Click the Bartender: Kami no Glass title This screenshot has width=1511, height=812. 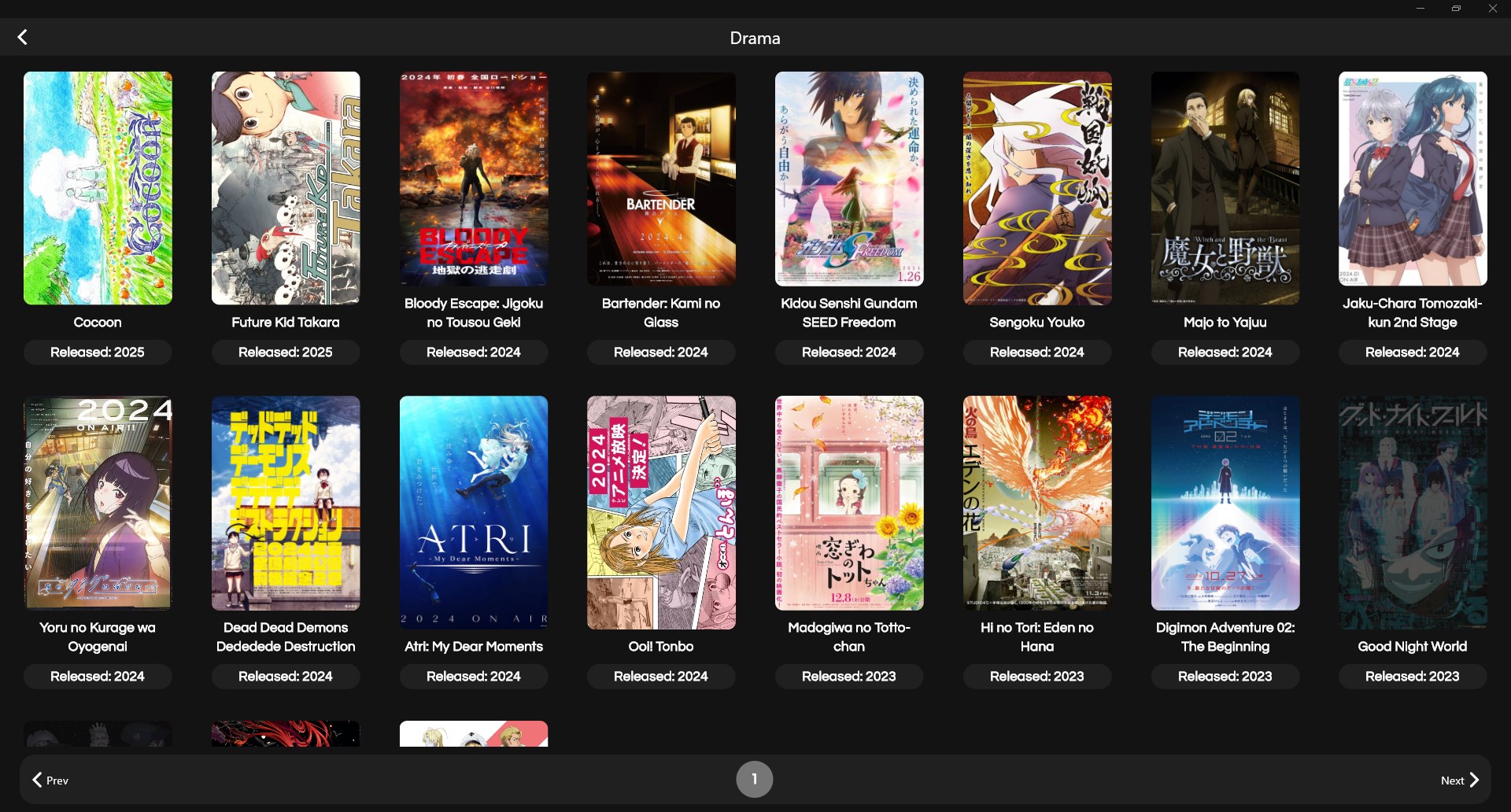pyautogui.click(x=661, y=312)
